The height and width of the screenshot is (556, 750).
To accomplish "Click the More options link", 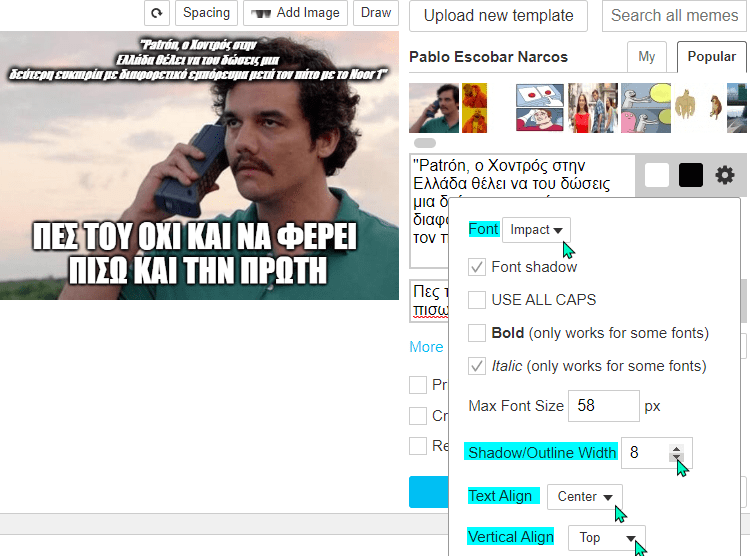I will pyautogui.click(x=426, y=347).
